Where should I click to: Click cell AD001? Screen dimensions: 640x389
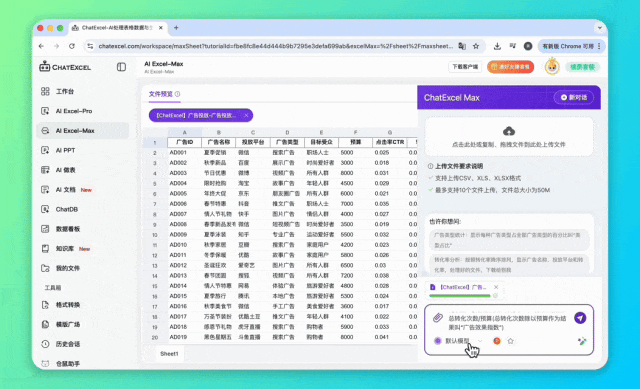click(x=184, y=153)
